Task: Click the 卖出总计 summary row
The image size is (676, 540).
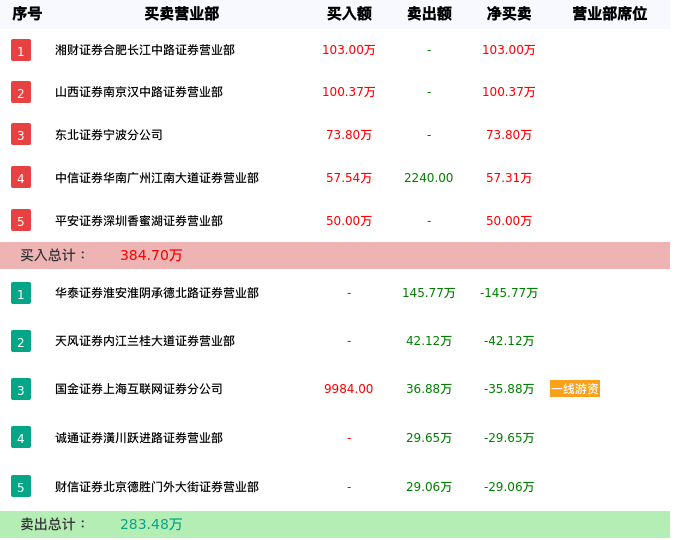Action: point(335,524)
